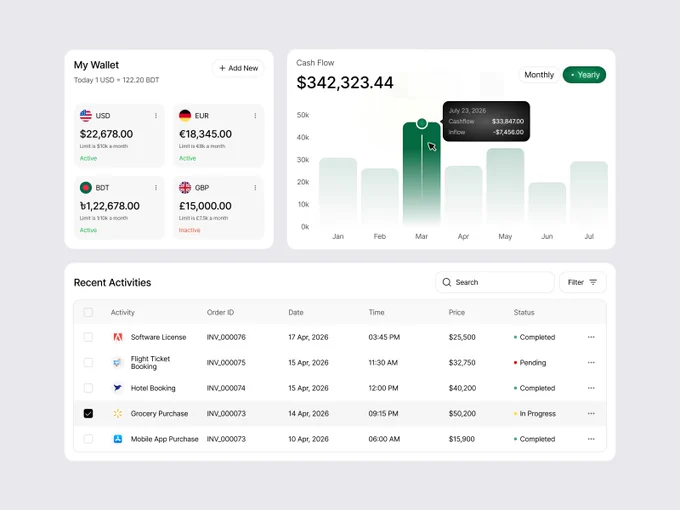Click the €18,345.00 EUR balance
Image resolution: width=680 pixels, height=510 pixels.
[206, 134]
